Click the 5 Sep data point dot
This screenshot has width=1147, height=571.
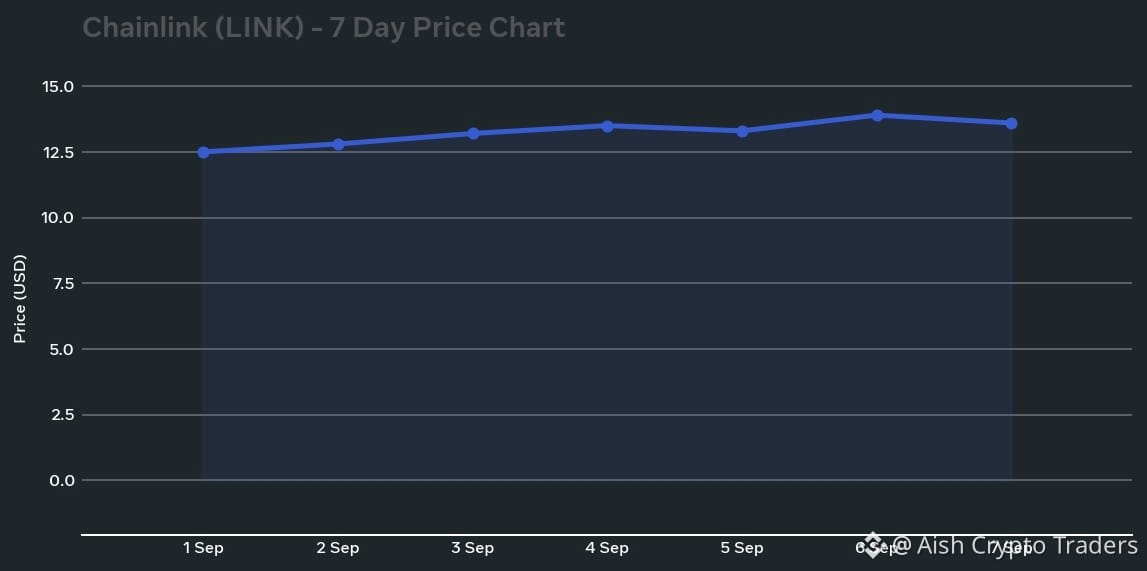point(742,131)
